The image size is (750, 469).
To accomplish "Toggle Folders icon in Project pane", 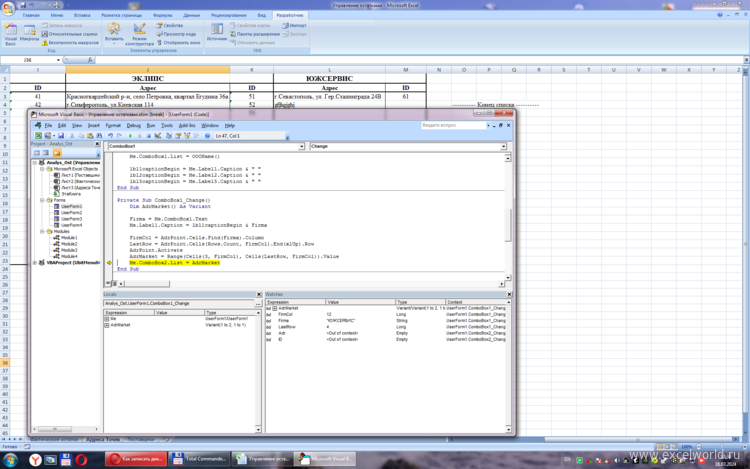I will [57, 153].
